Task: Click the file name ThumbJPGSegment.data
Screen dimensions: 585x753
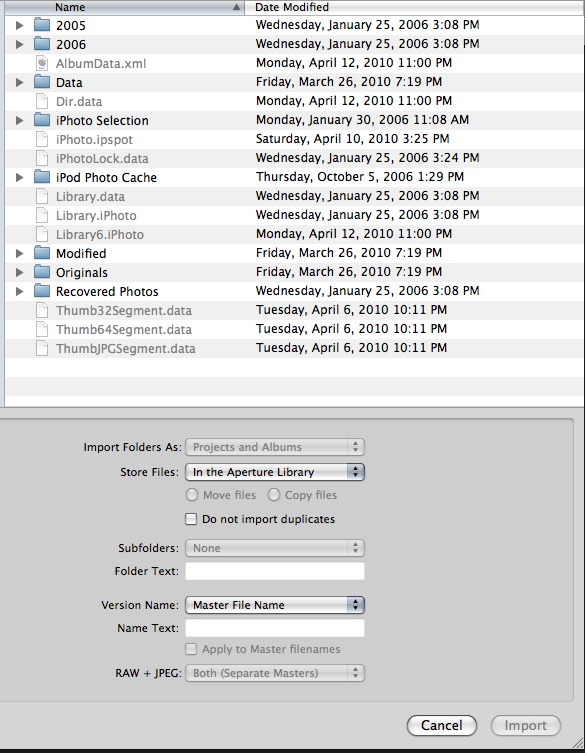Action: click(x=126, y=349)
